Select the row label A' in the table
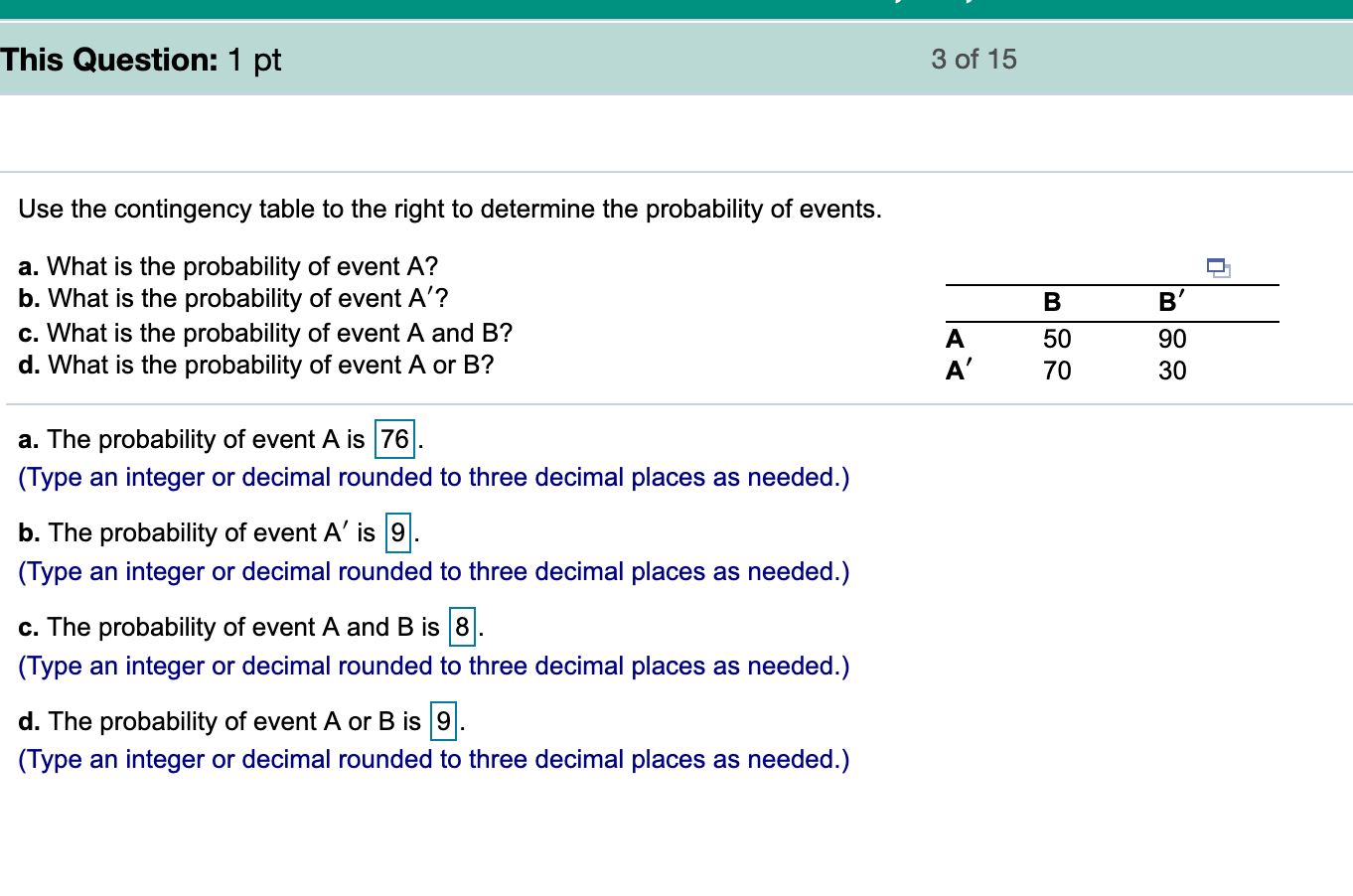1353x896 pixels. 957,371
